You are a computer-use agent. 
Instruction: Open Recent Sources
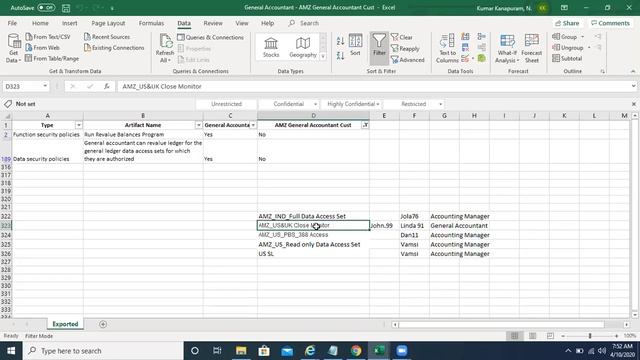pyautogui.click(x=107, y=37)
